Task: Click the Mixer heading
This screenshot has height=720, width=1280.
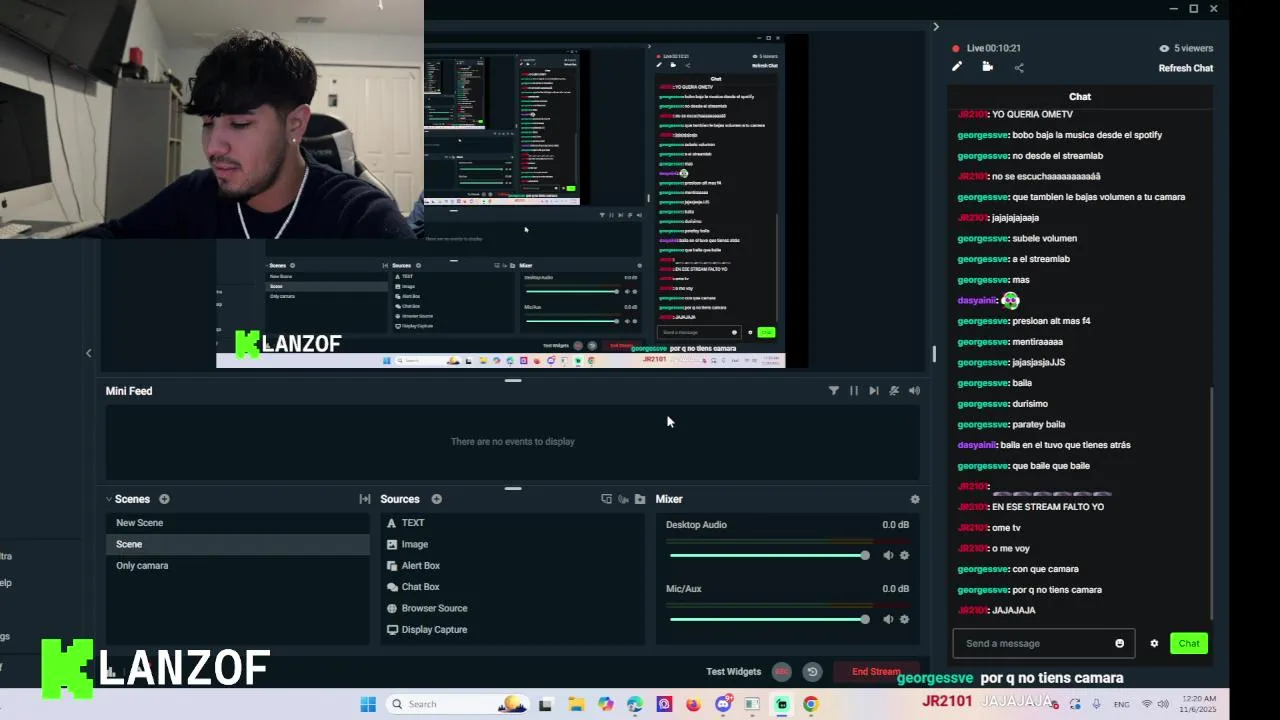Action: point(669,499)
